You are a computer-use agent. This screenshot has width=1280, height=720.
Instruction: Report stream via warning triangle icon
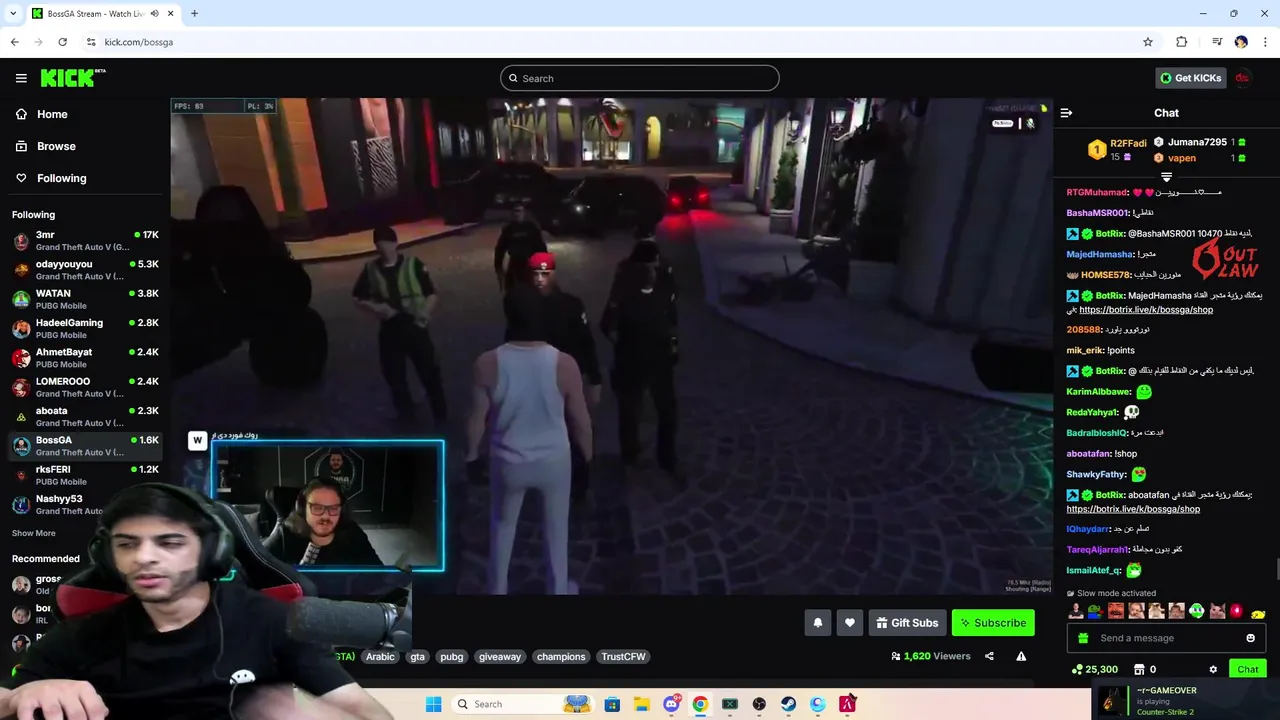[x=1021, y=656]
